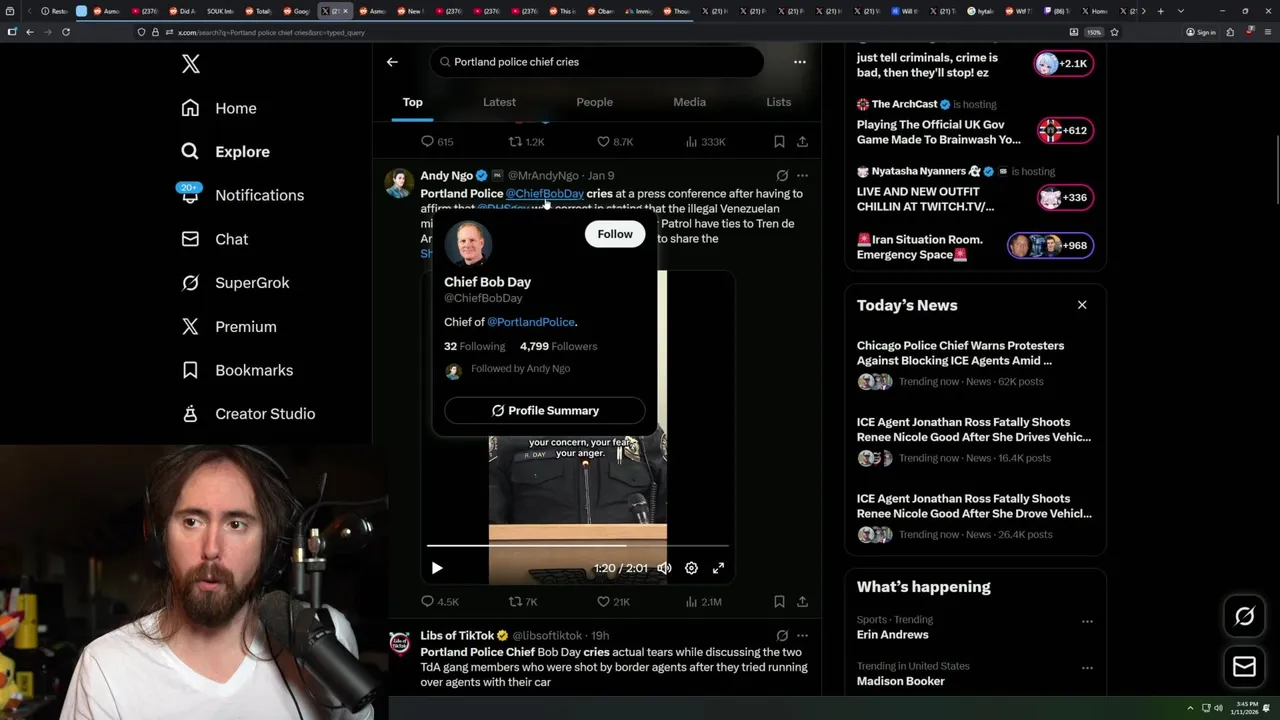Click the X logo in sidebar
The width and height of the screenshot is (1280, 720).
191,64
